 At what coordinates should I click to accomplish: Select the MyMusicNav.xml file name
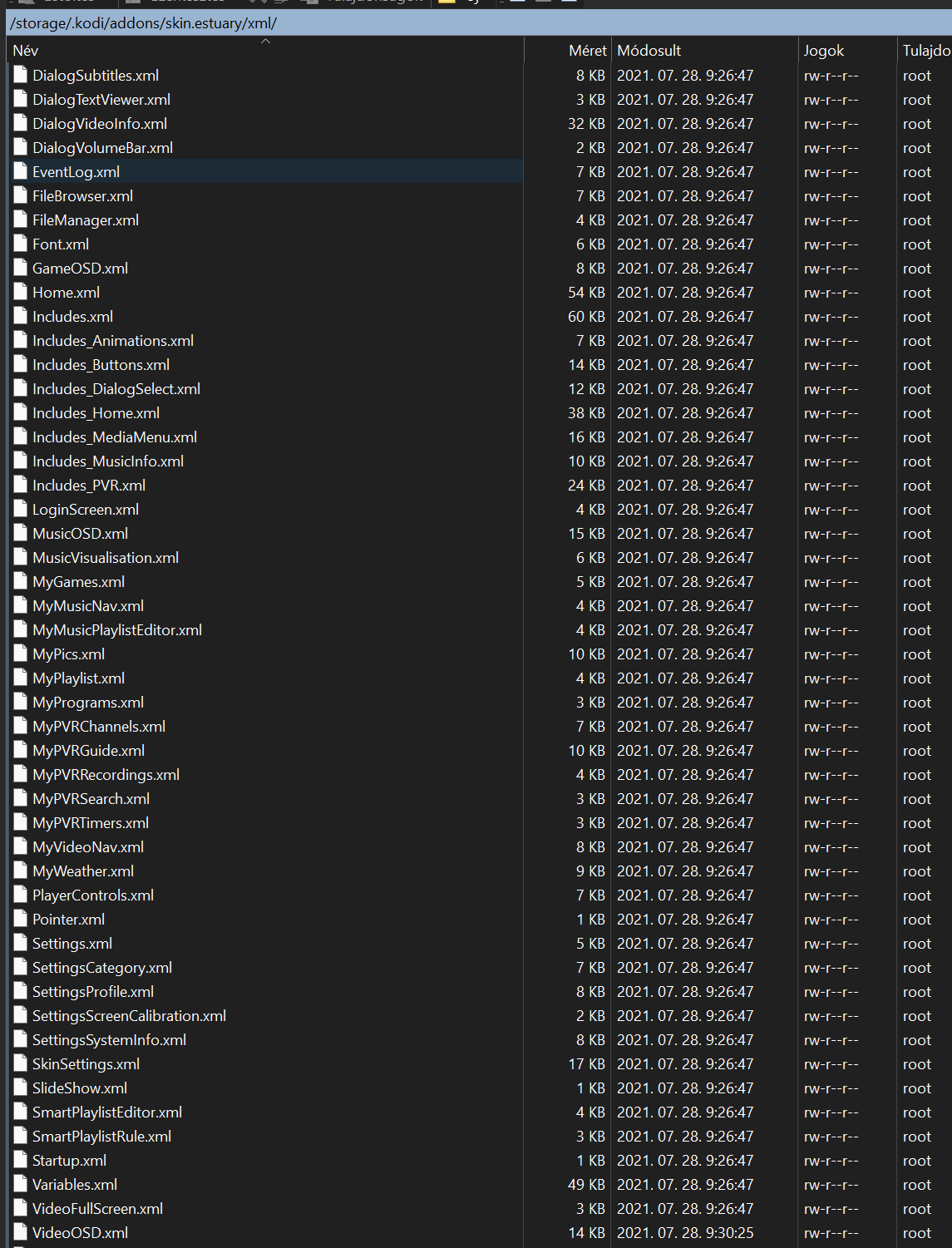(88, 605)
